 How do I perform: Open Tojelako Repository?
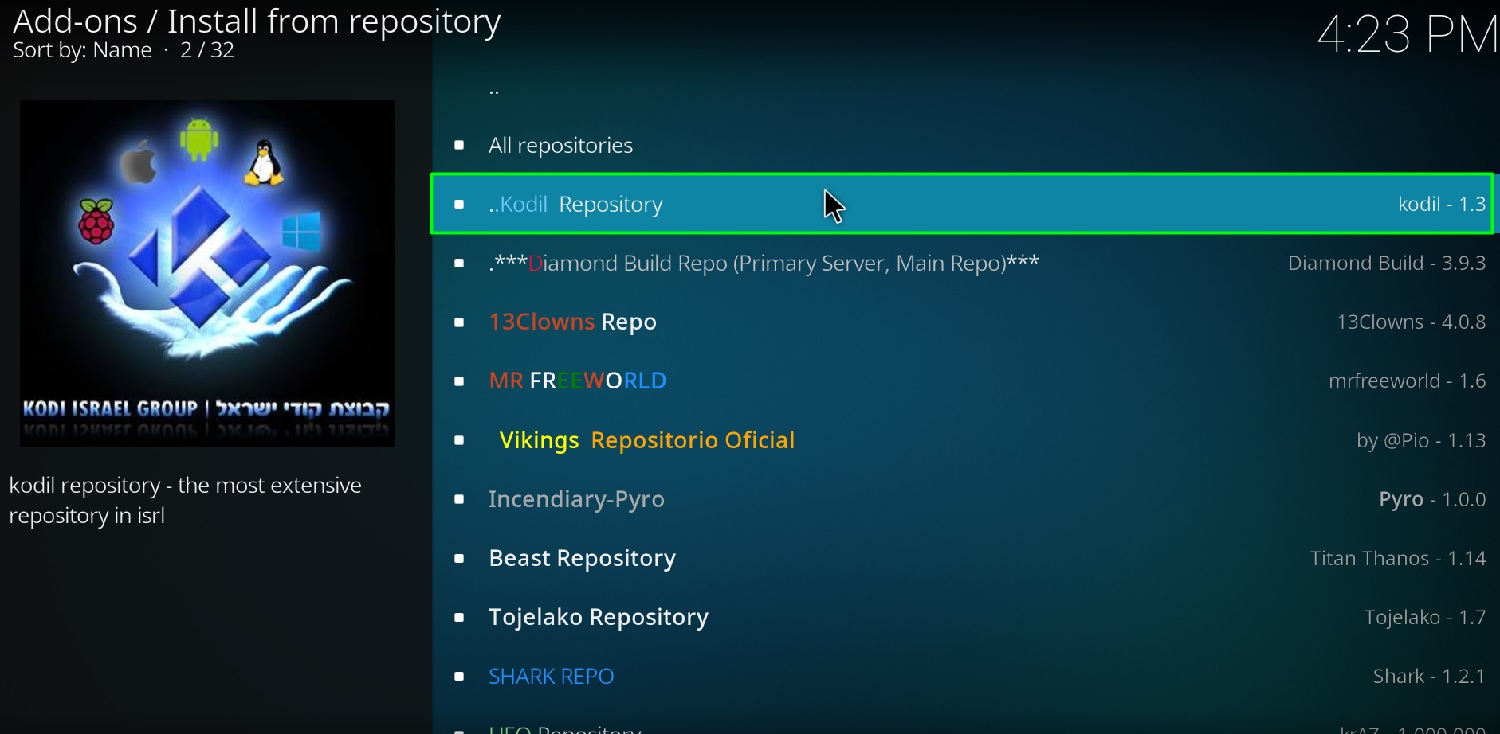pyautogui.click(x=962, y=617)
